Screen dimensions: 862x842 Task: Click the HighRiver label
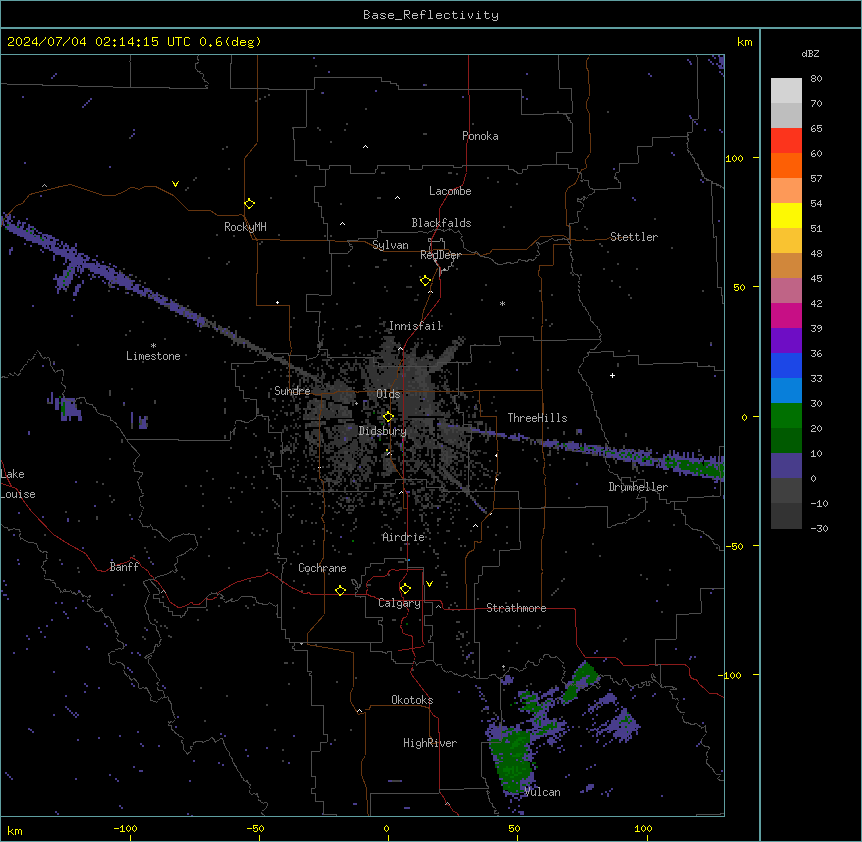[430, 743]
